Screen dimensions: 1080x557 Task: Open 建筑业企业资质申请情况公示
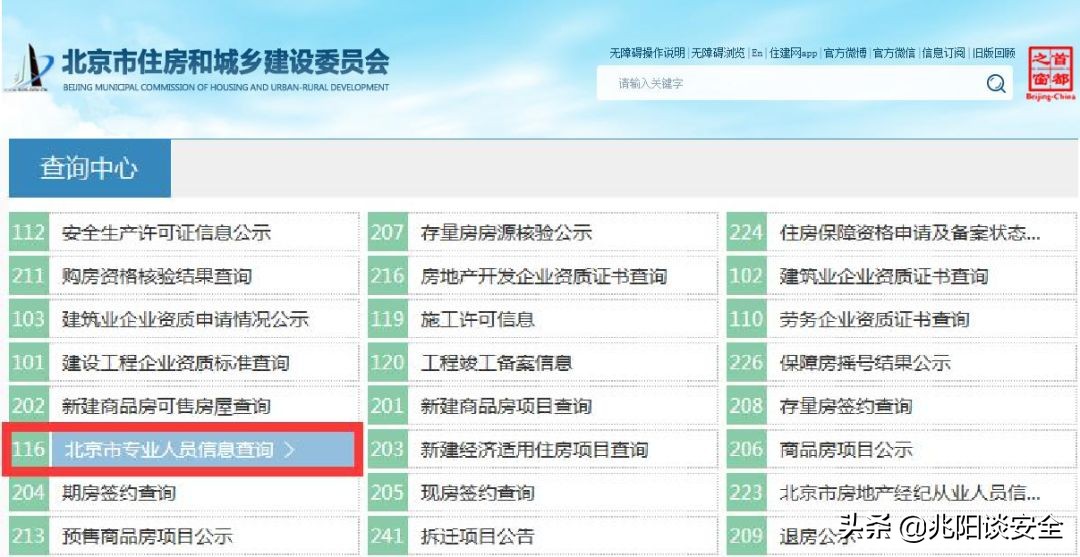click(x=185, y=319)
